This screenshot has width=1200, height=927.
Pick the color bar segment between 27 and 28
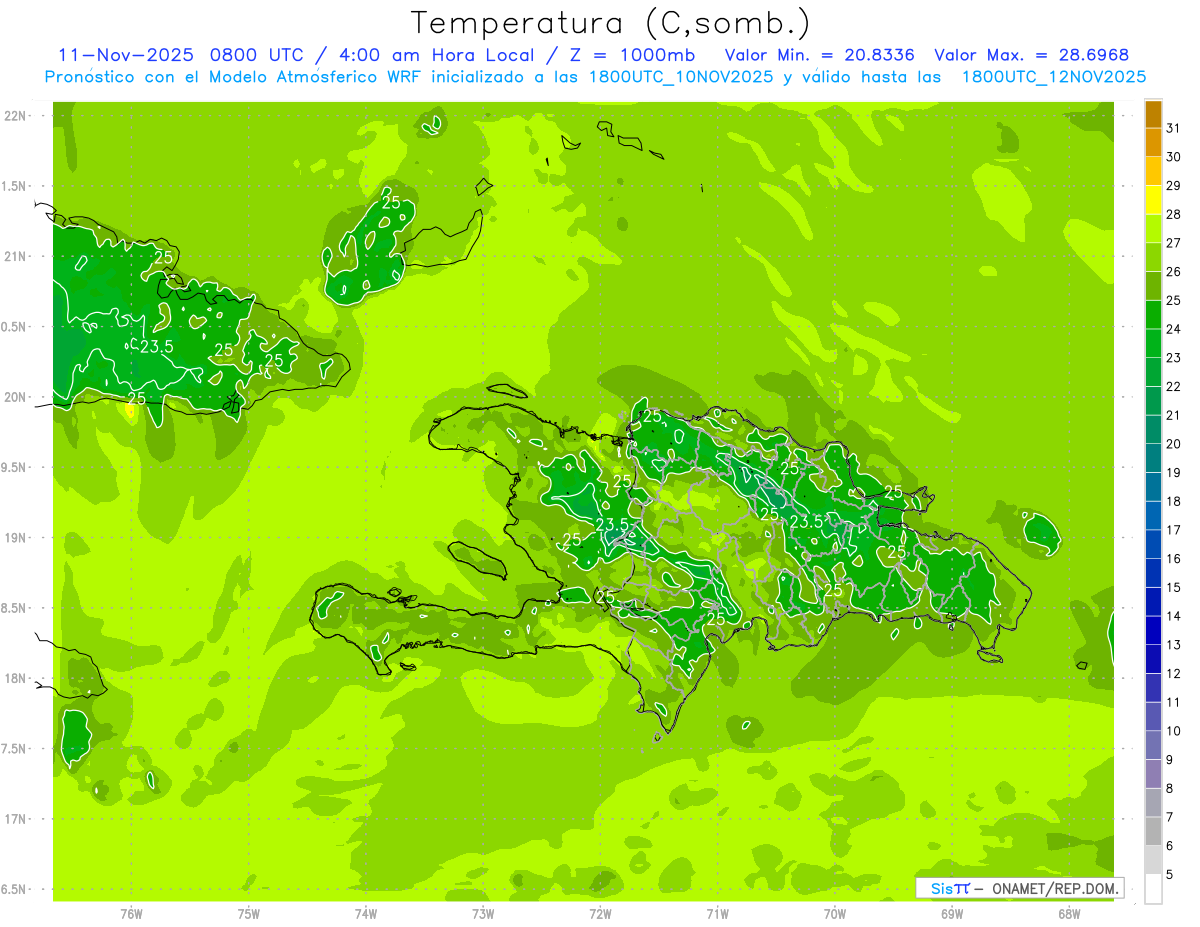[1153, 230]
